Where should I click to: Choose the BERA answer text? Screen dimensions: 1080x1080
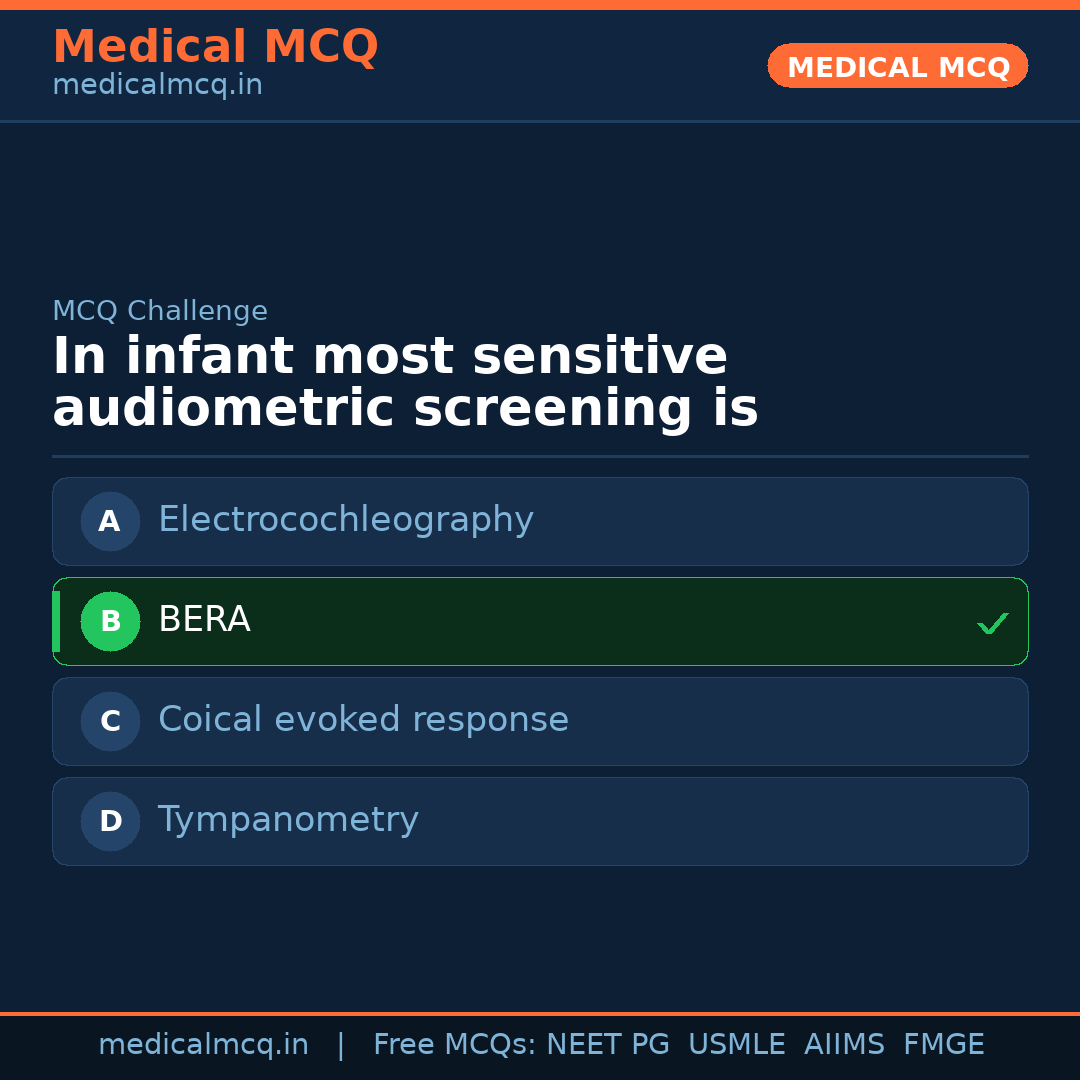(x=204, y=620)
